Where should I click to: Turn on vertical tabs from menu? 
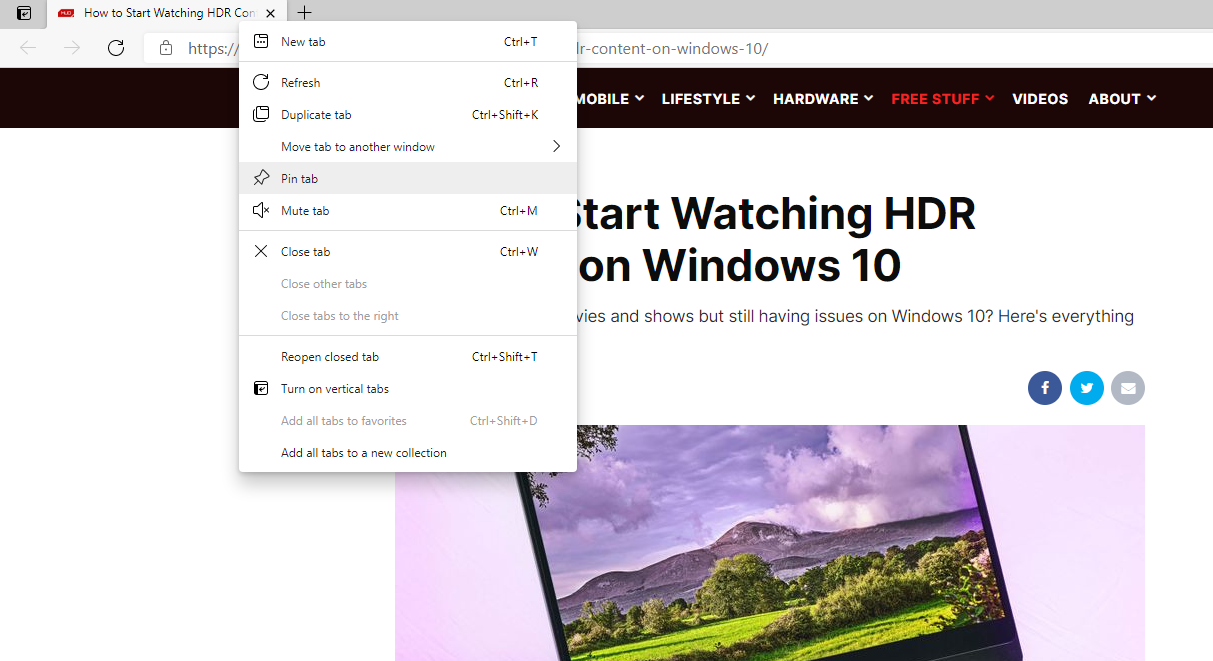pyautogui.click(x=335, y=389)
